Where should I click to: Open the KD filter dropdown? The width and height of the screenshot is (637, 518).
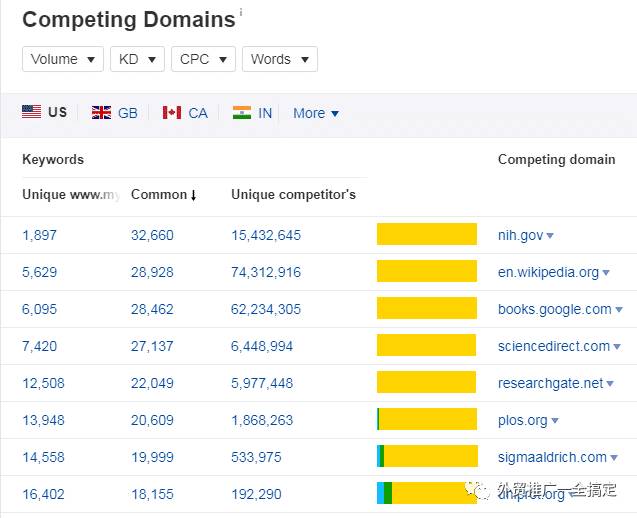[137, 59]
